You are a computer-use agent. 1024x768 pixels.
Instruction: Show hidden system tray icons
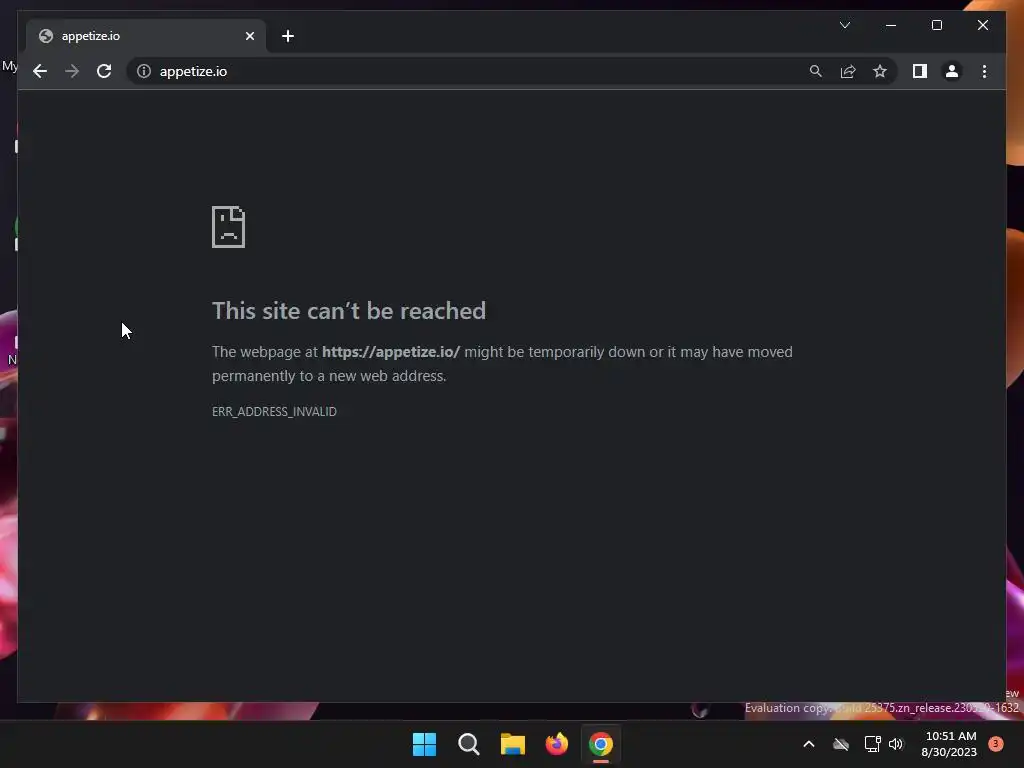click(808, 744)
